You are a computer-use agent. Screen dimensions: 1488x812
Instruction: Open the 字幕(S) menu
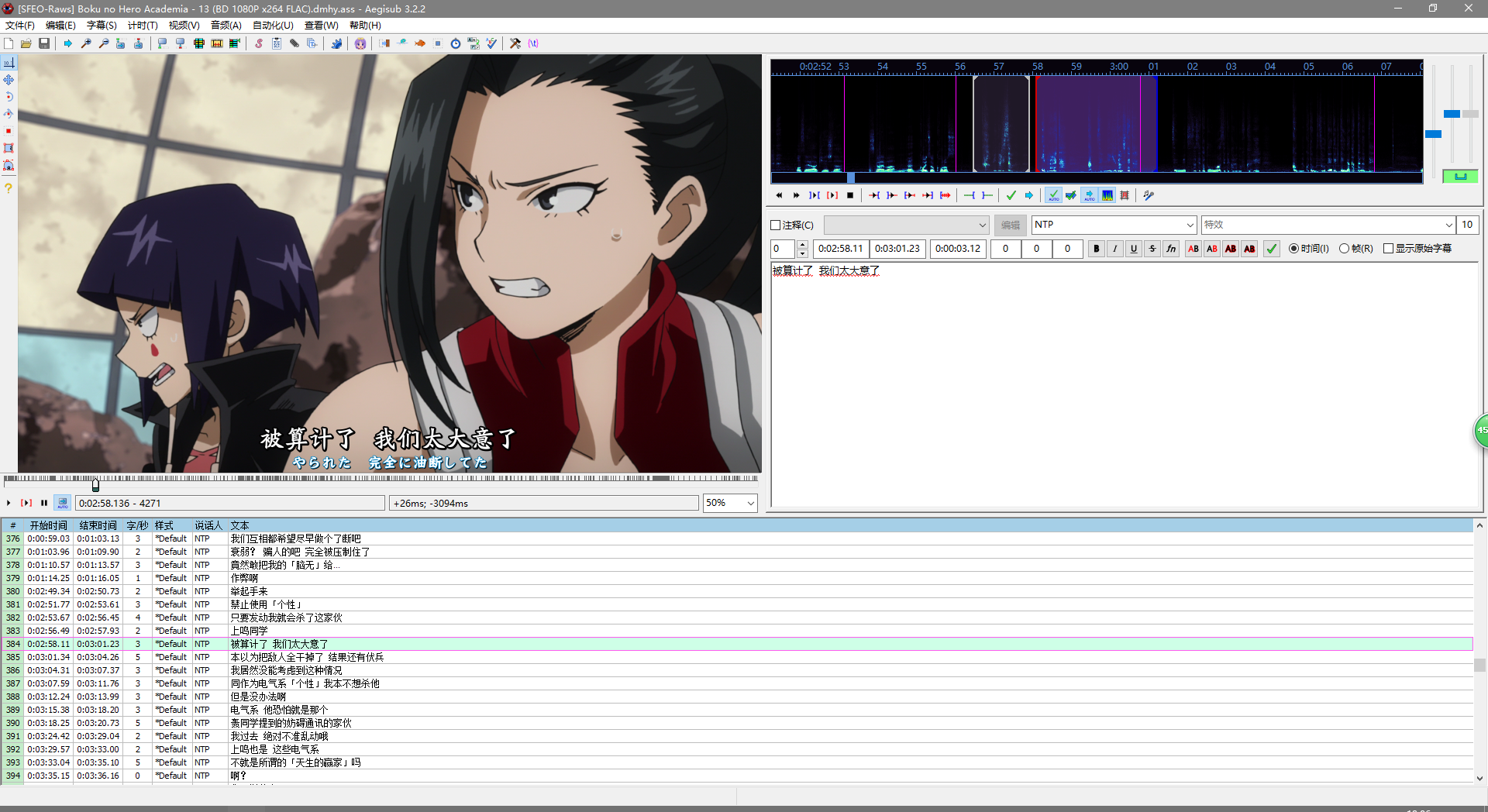[102, 26]
